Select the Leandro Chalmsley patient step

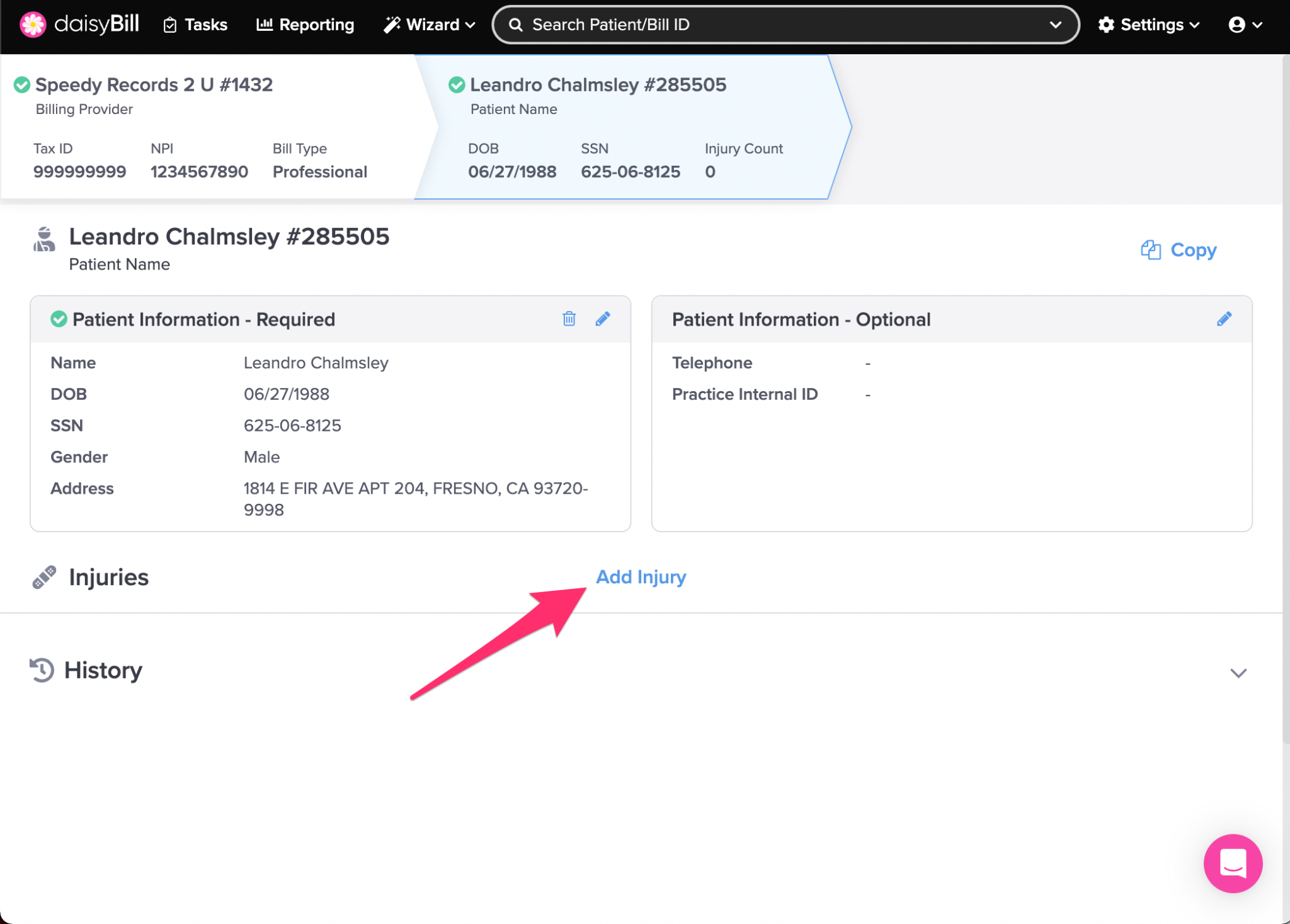[598, 84]
